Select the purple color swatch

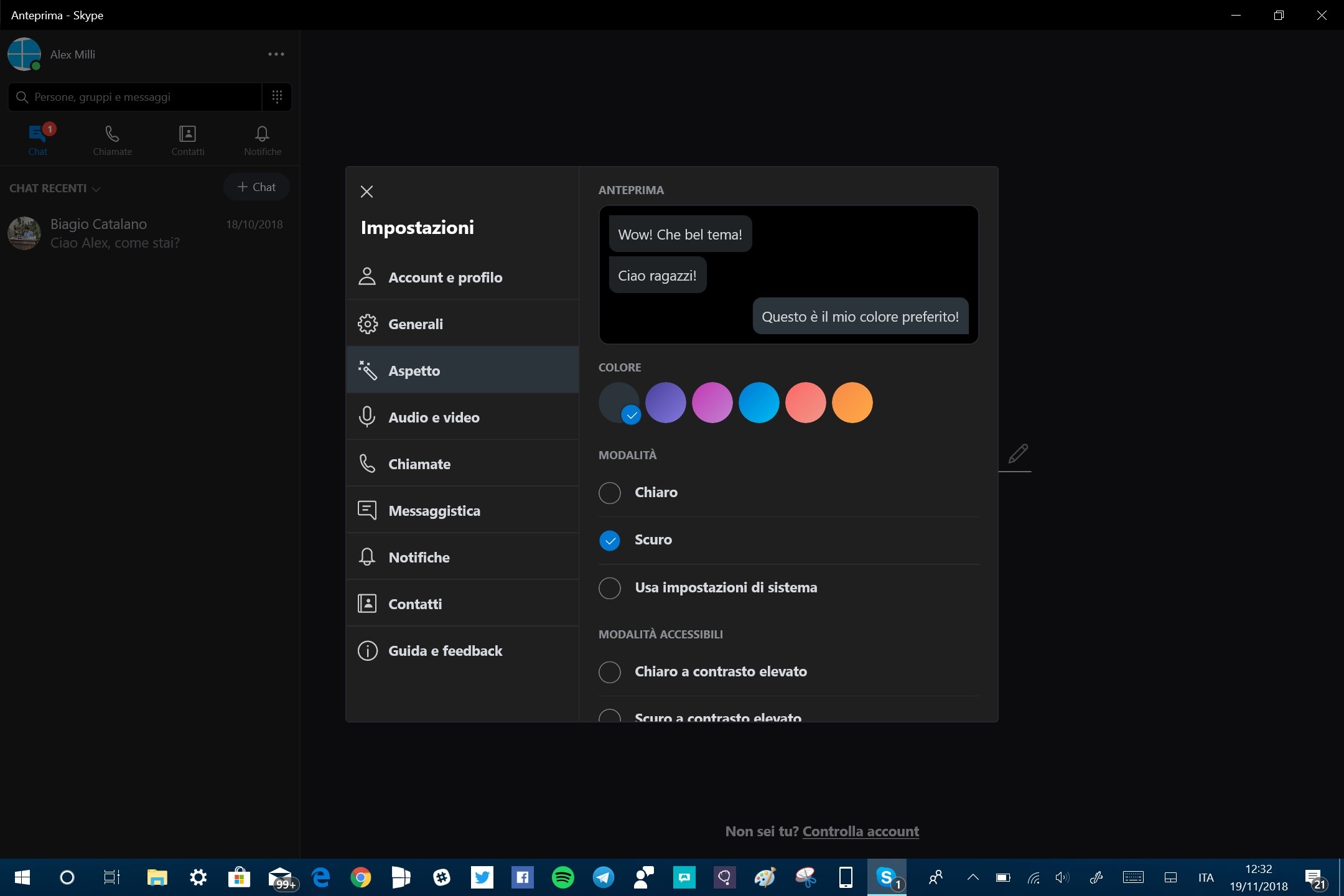pyautogui.click(x=666, y=403)
